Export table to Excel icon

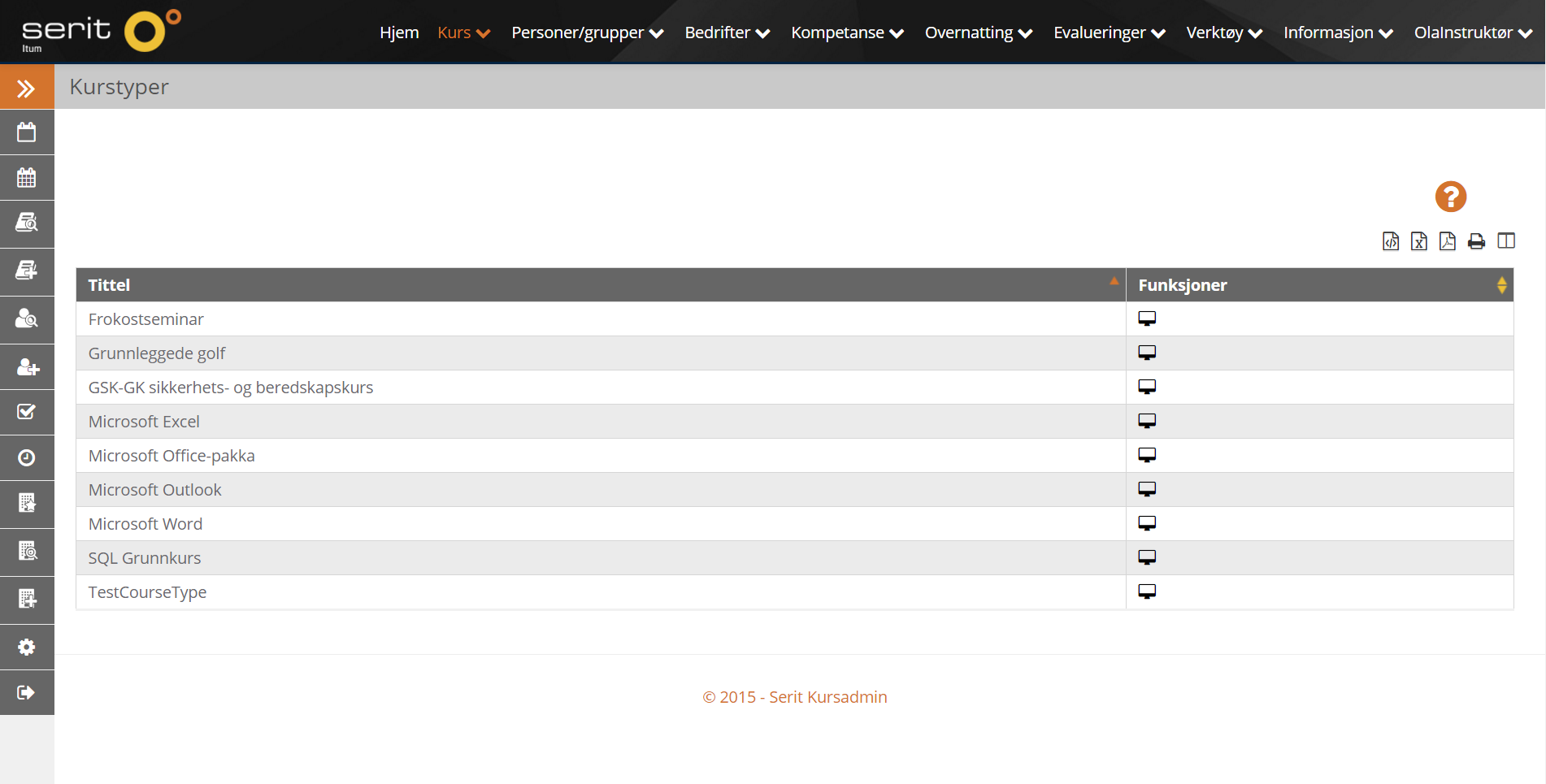click(x=1419, y=241)
